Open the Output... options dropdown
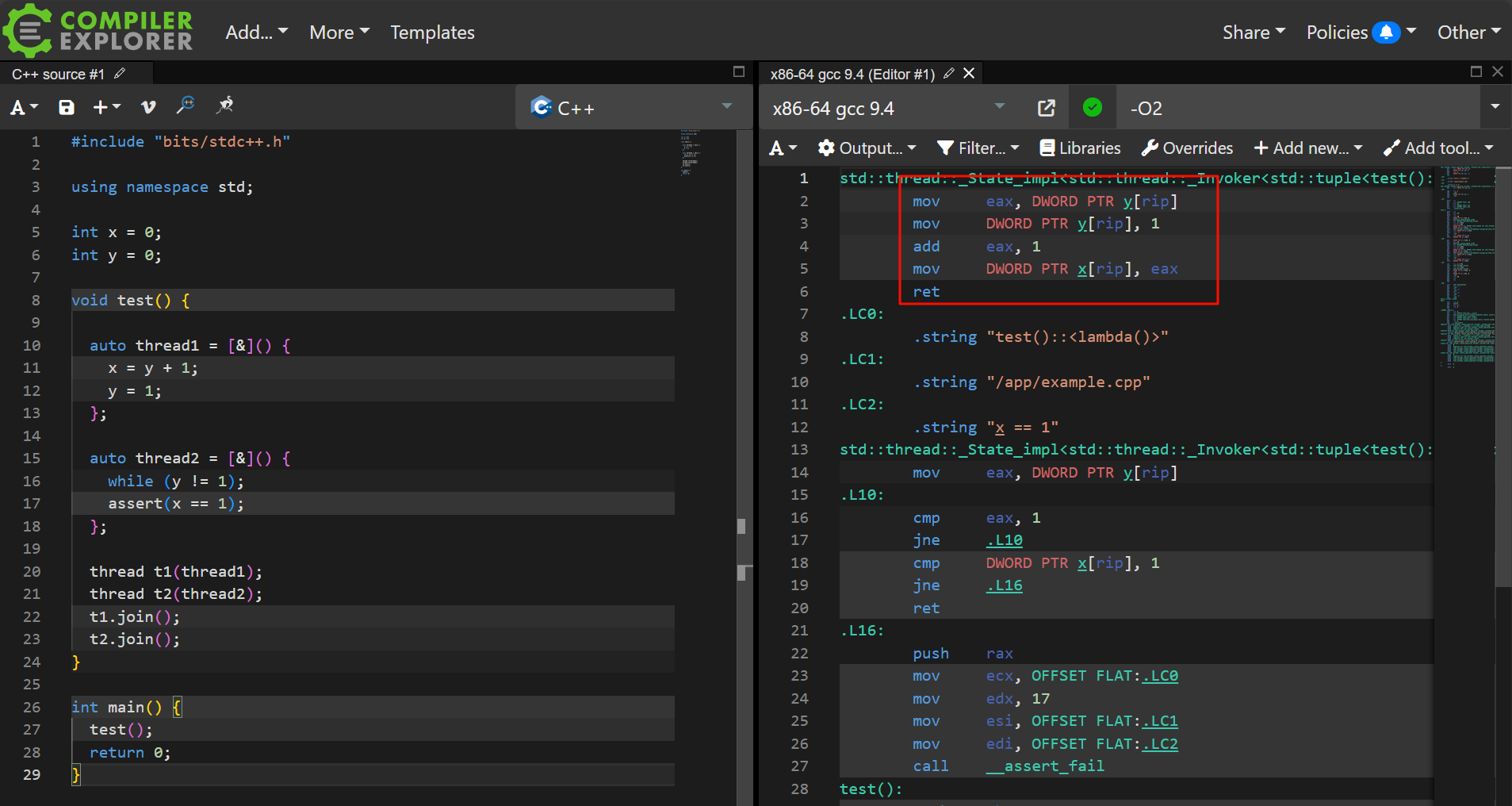 [867, 148]
